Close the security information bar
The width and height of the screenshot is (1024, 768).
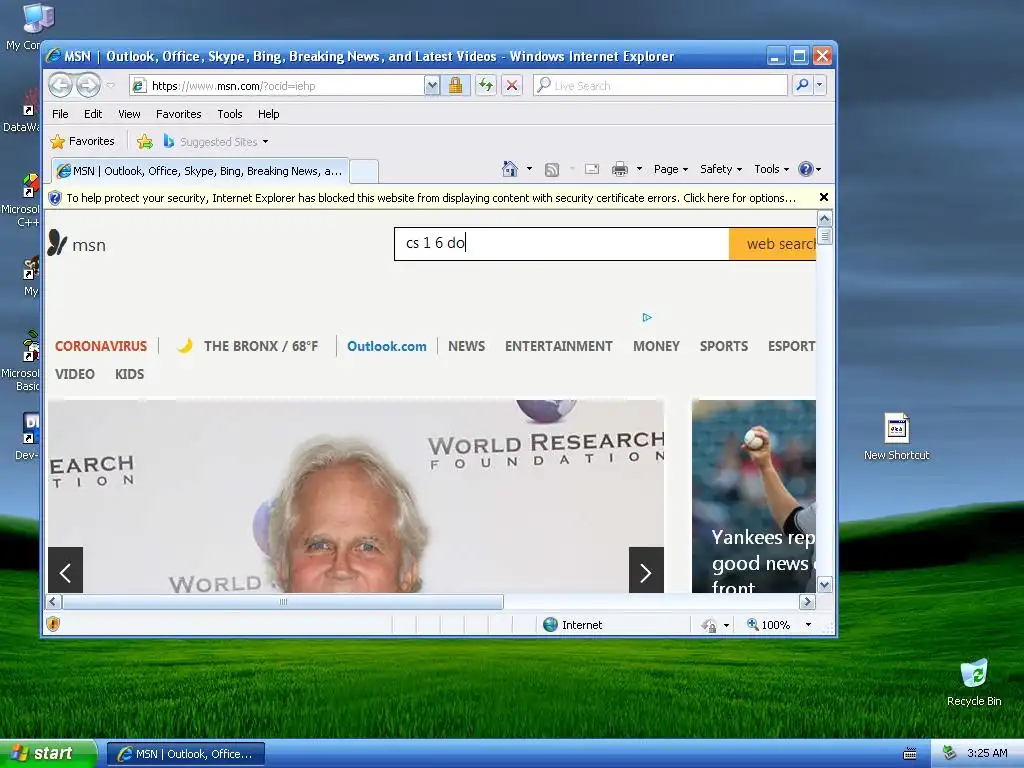824,197
